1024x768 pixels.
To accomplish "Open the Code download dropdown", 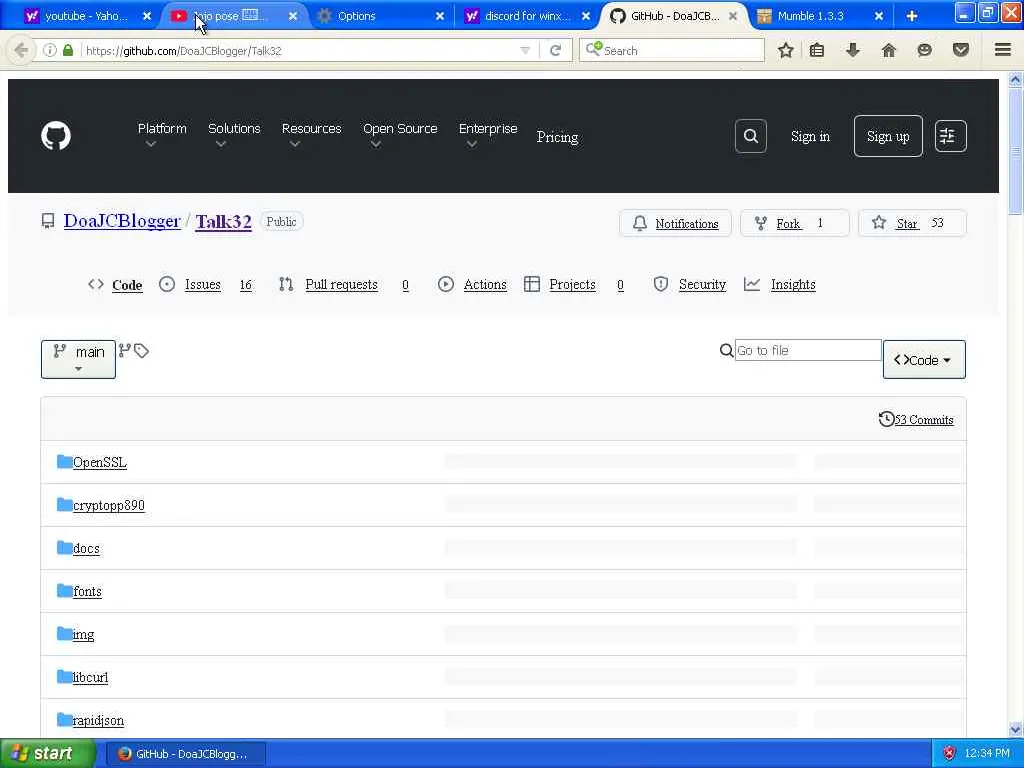I will (x=924, y=359).
